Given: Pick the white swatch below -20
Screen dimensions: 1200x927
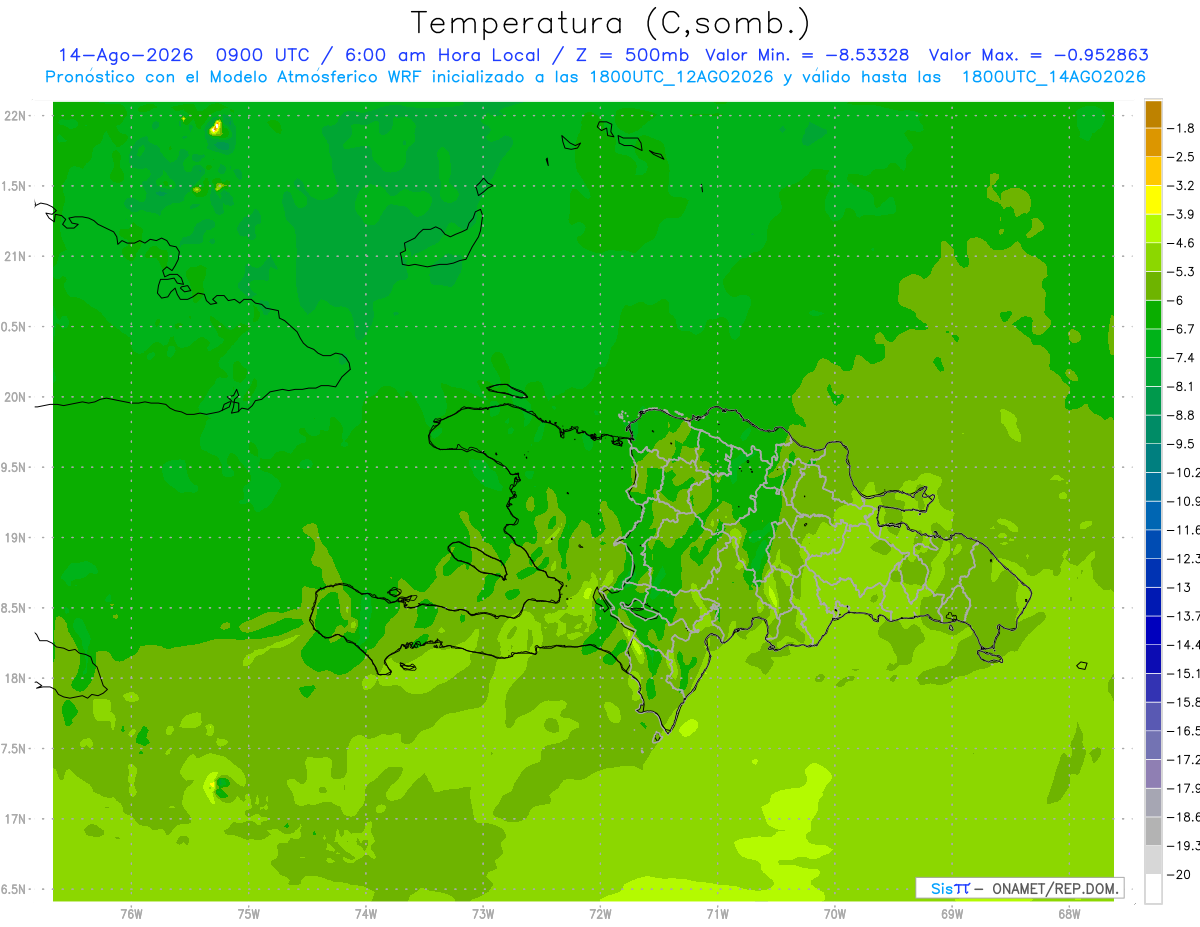Looking at the screenshot, I should [1153, 889].
